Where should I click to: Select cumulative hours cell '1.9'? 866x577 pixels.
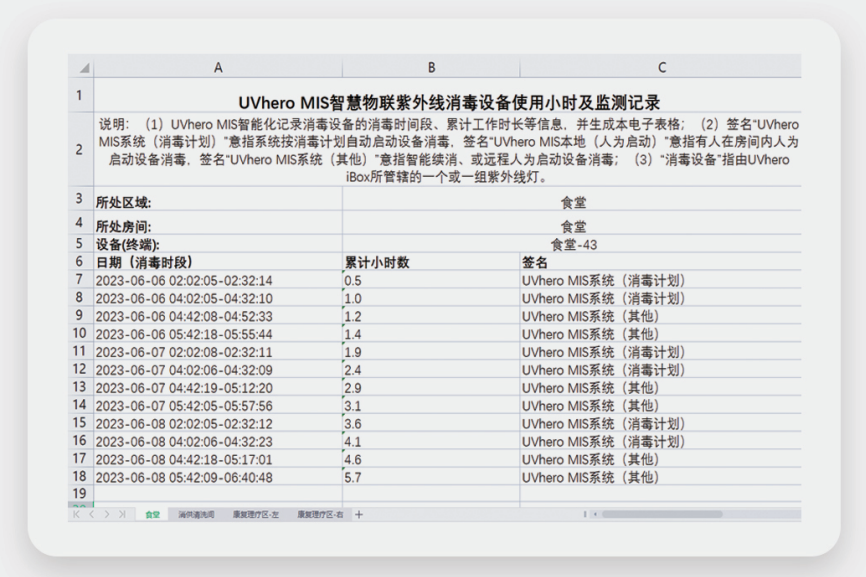click(431, 352)
